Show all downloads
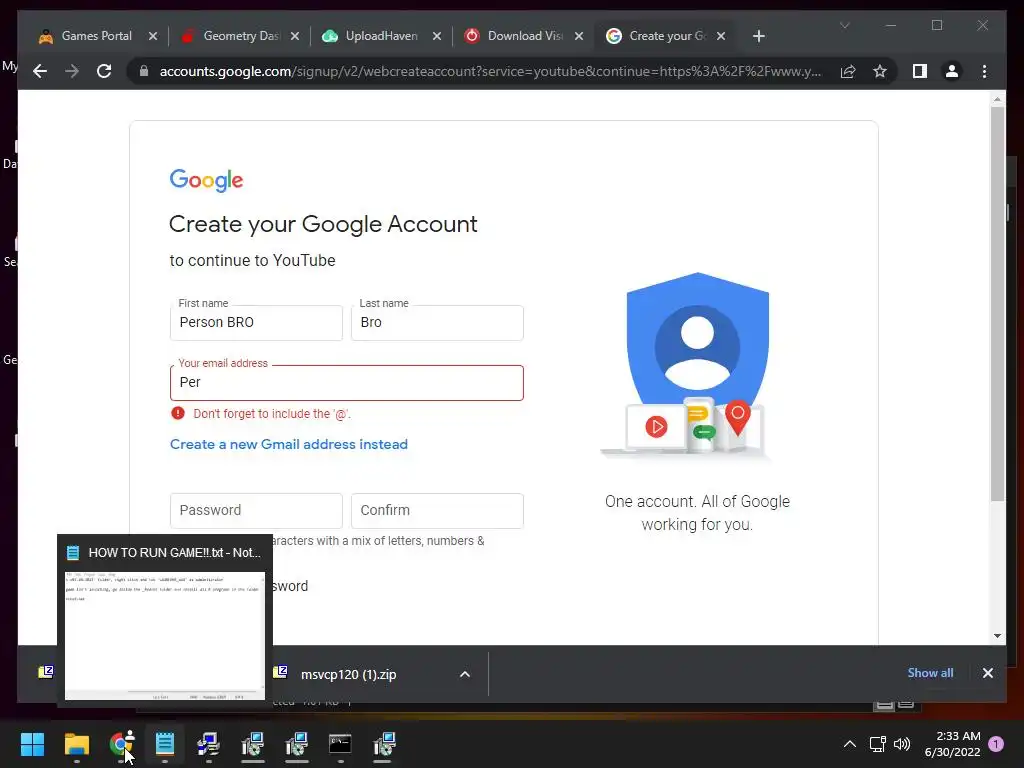Viewport: 1024px width, 768px height. click(930, 673)
